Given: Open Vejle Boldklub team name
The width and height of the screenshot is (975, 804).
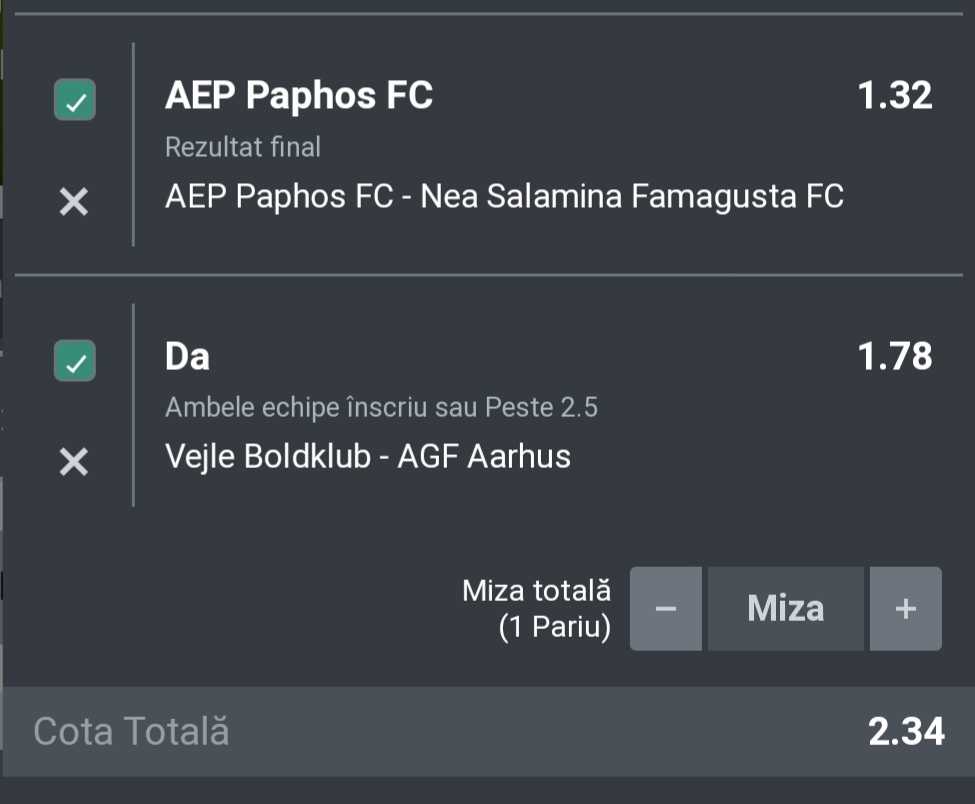Looking at the screenshot, I should click(x=268, y=457).
